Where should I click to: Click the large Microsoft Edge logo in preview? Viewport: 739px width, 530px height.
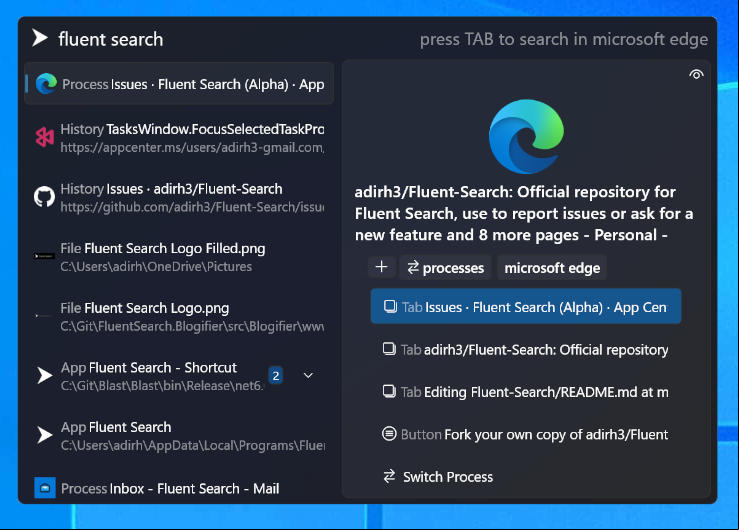(x=526, y=136)
